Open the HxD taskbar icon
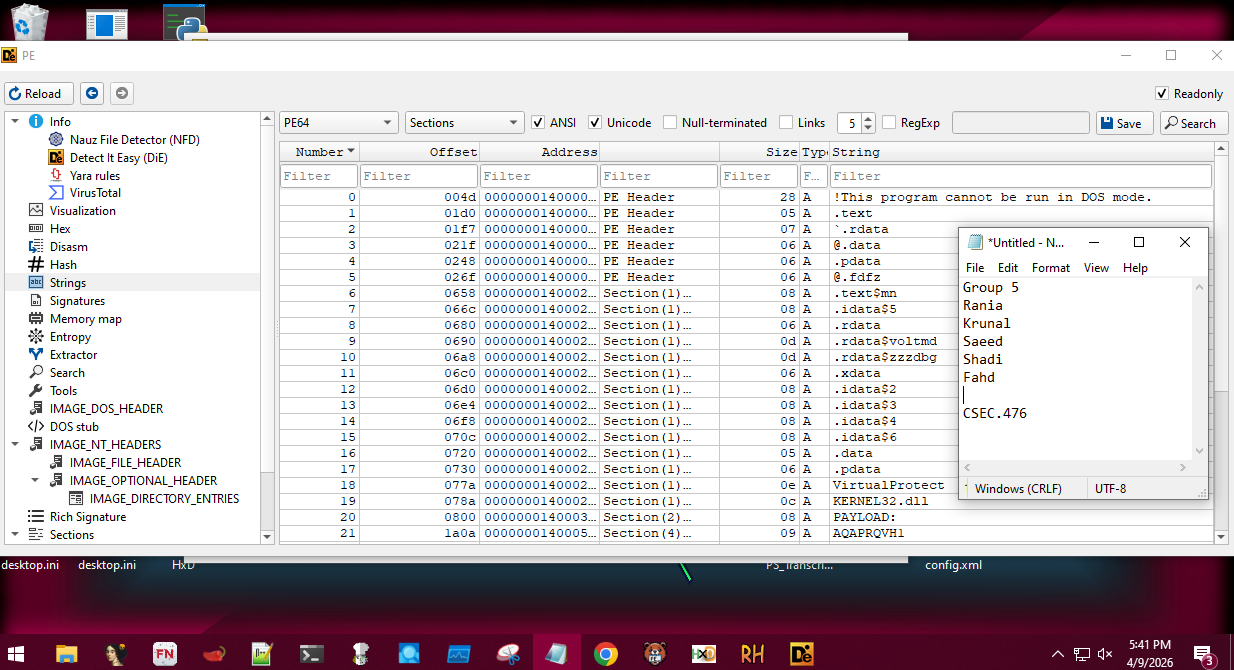The height and width of the screenshot is (670, 1234). coord(703,654)
